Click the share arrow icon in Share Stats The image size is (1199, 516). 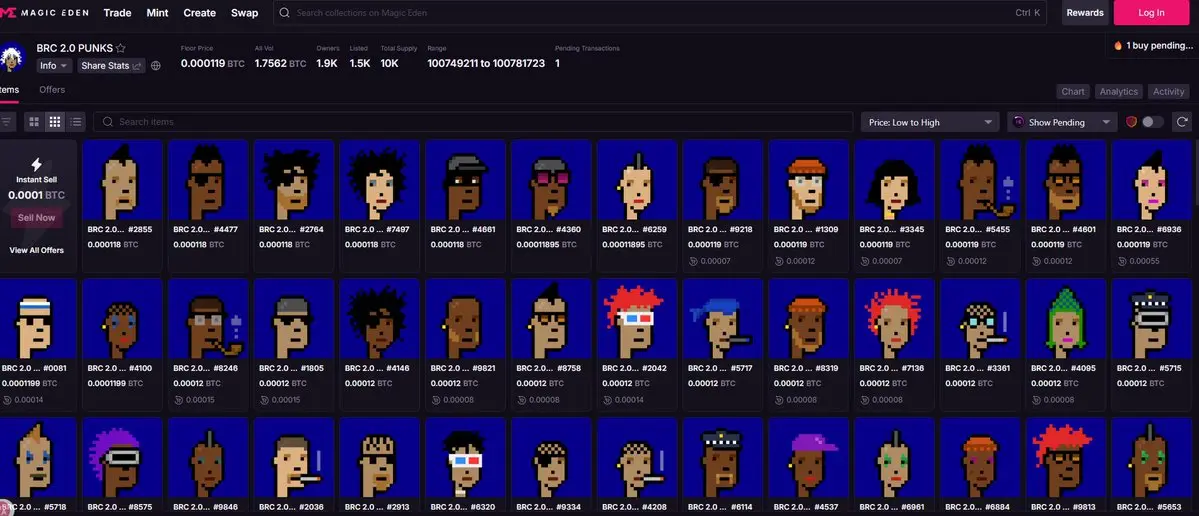tap(137, 67)
